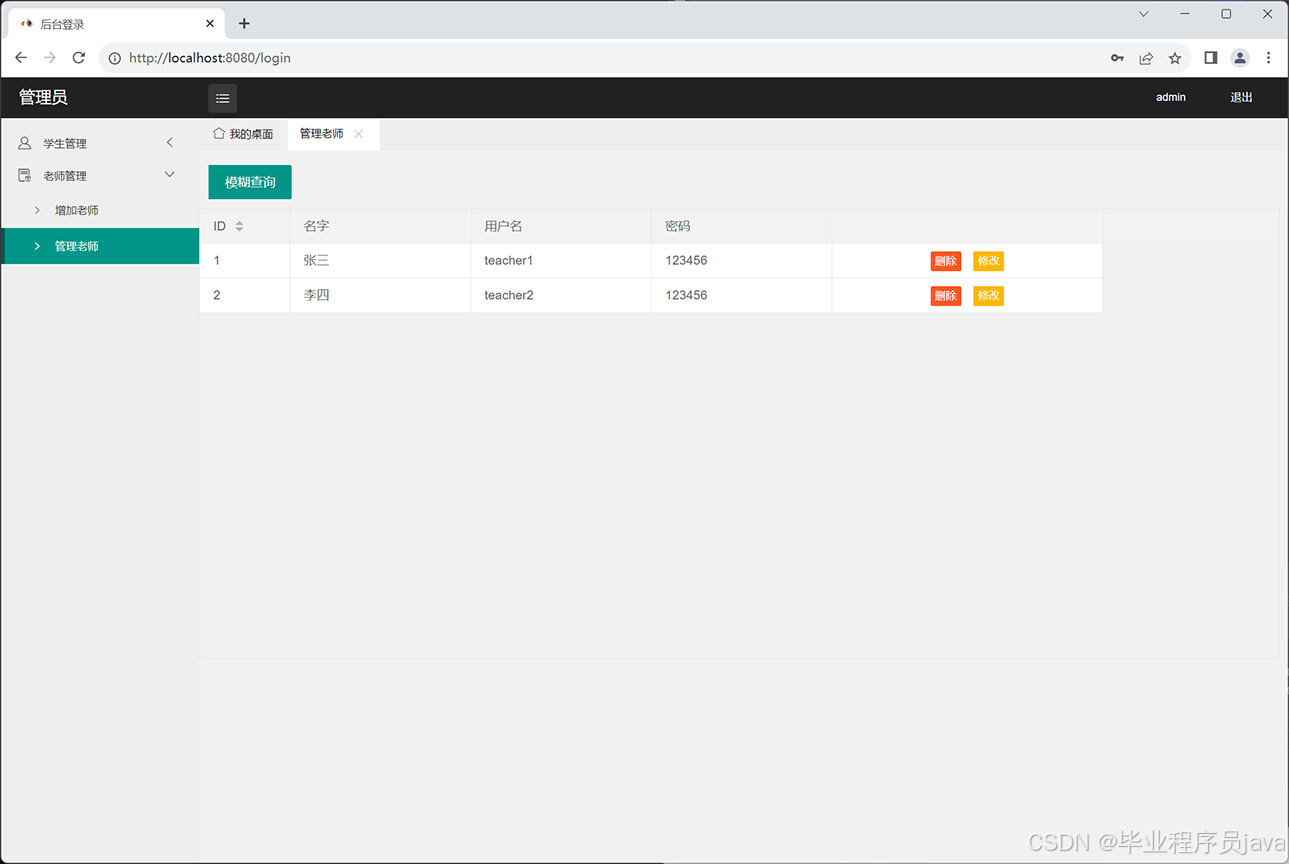Reload the page with the refresh icon
The height and width of the screenshot is (864, 1289).
pyautogui.click(x=78, y=58)
